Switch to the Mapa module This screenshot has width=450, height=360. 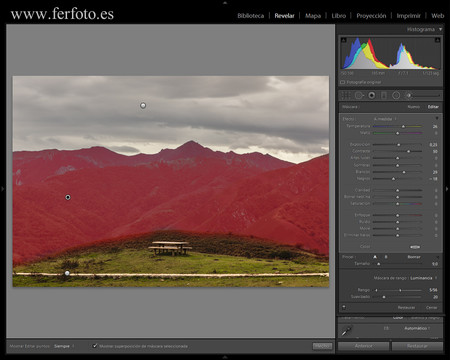tap(313, 16)
